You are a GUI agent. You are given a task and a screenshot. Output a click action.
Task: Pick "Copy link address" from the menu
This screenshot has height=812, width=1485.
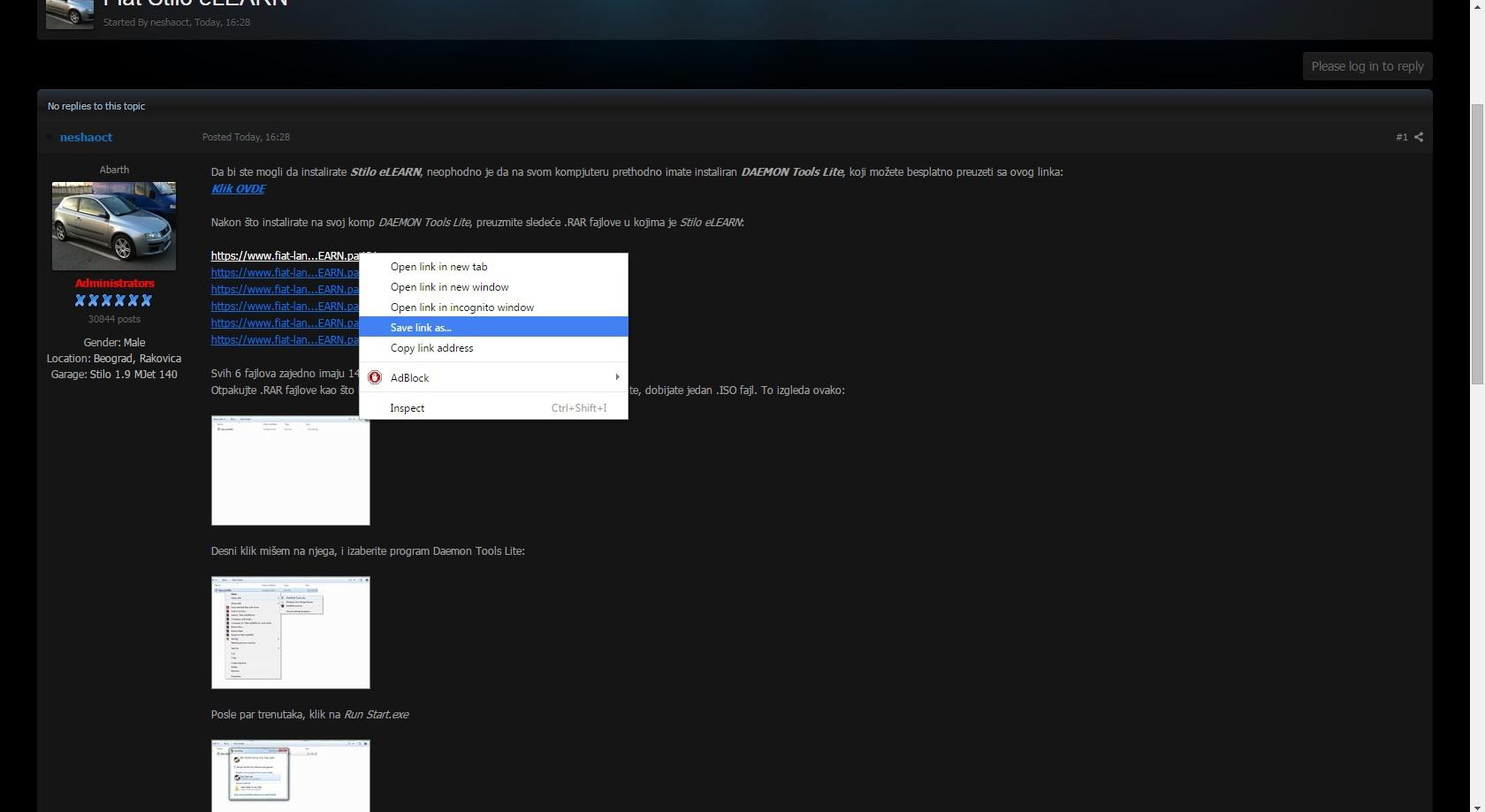(x=493, y=347)
